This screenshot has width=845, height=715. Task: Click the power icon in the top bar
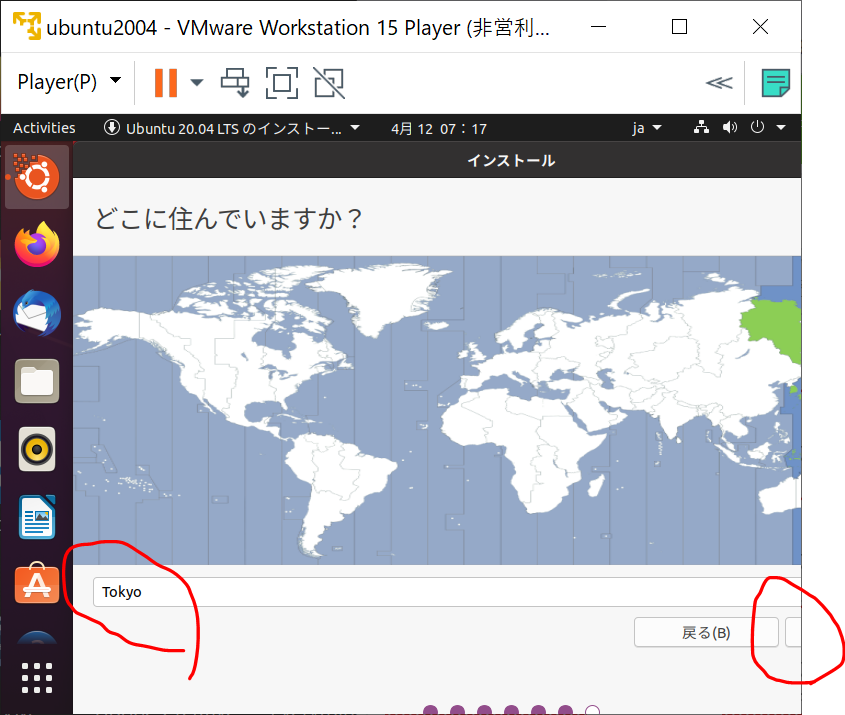[757, 128]
